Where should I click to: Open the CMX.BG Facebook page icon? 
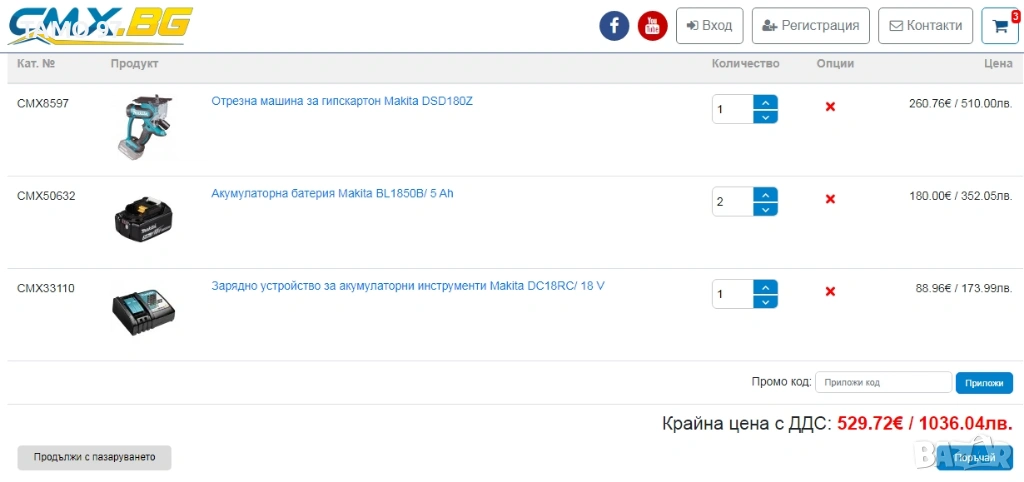pyautogui.click(x=614, y=26)
